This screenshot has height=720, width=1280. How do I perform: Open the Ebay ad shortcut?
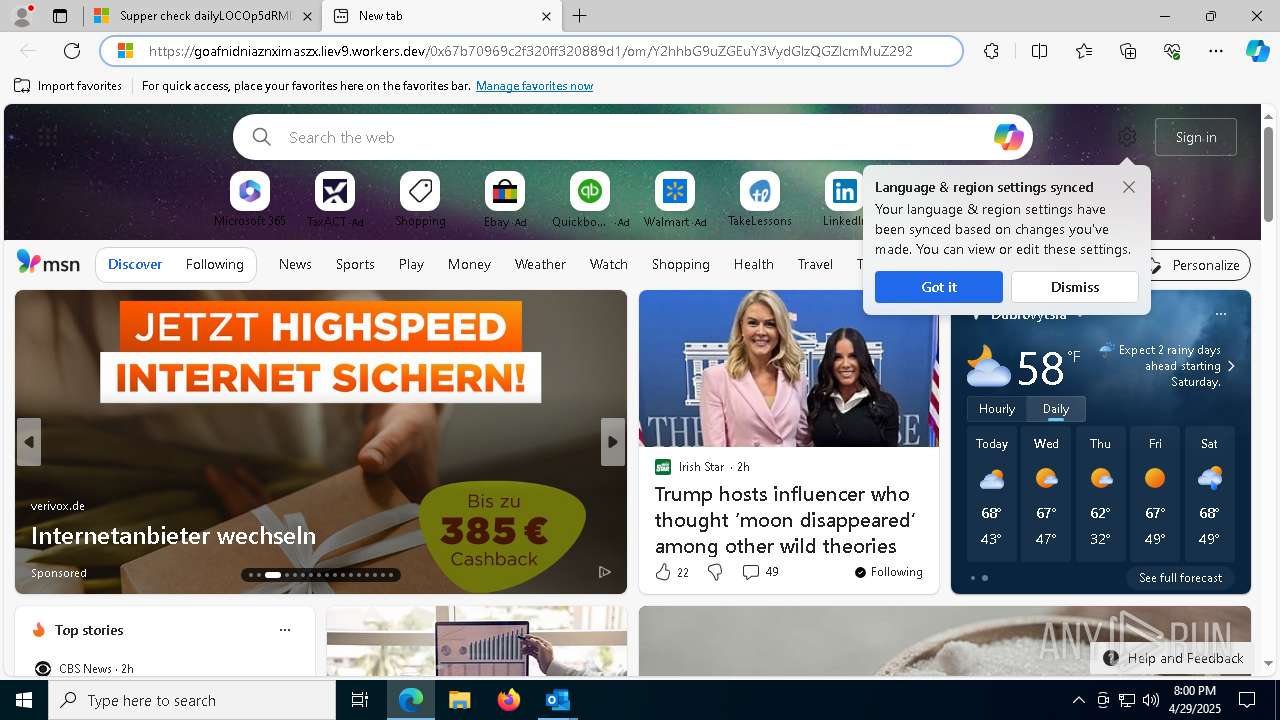click(x=505, y=199)
